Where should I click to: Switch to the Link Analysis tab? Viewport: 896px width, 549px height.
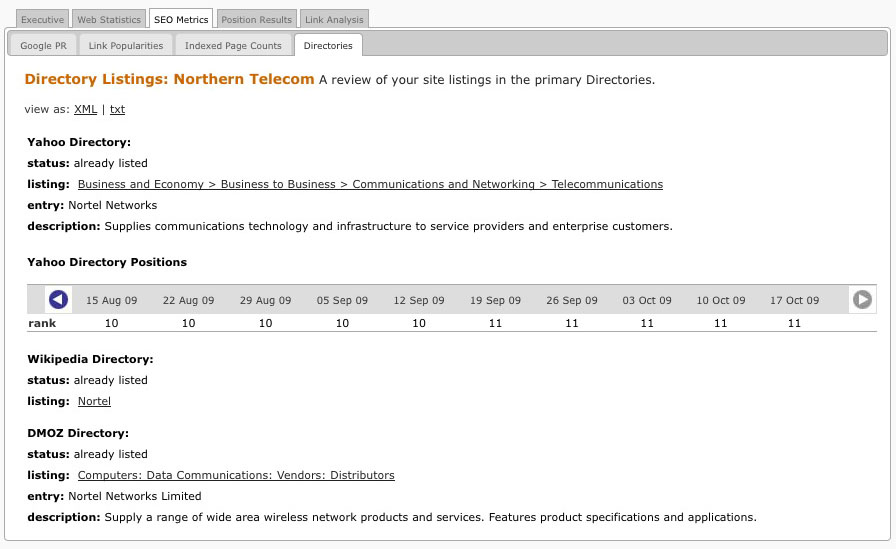click(334, 19)
